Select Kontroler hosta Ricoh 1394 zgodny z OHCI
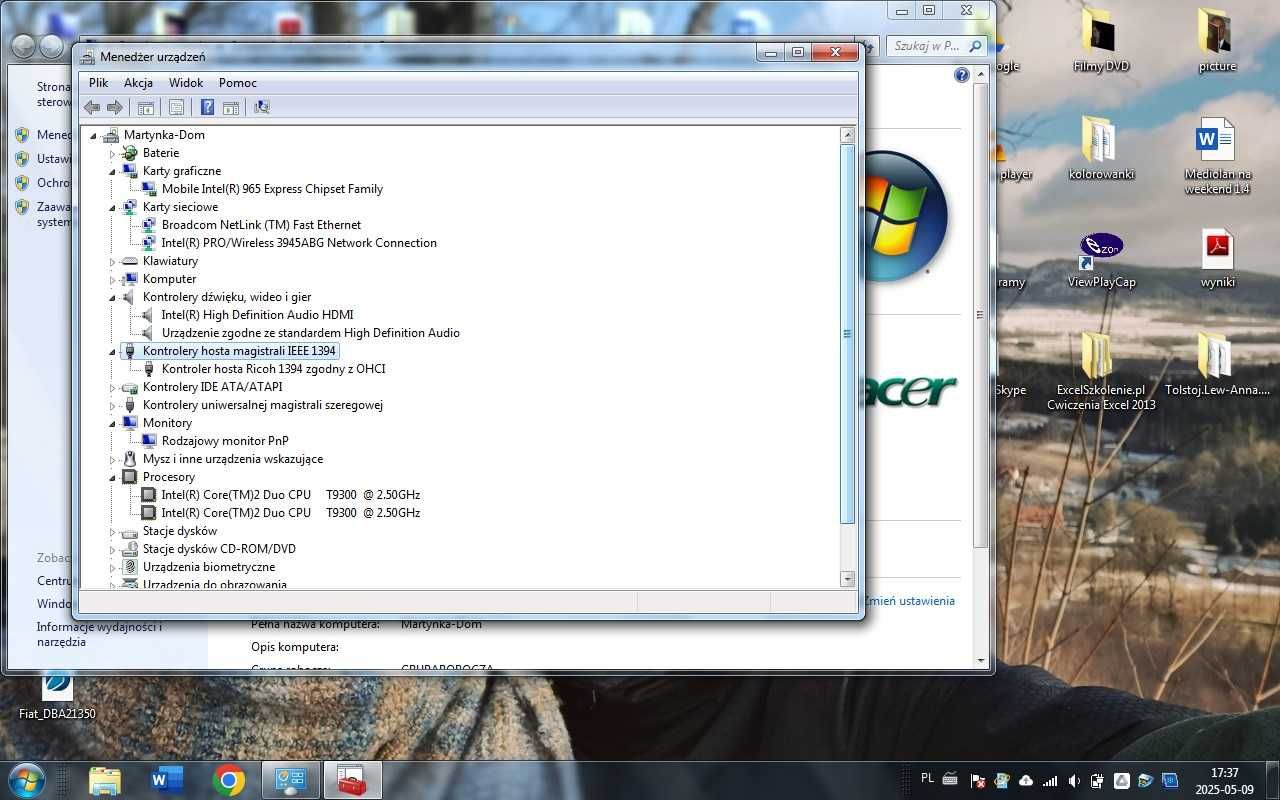Viewport: 1280px width, 800px height. pos(273,369)
